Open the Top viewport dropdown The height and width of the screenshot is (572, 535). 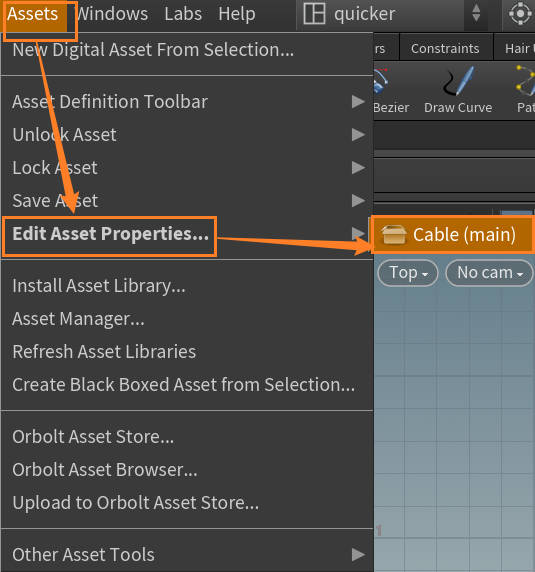click(x=408, y=273)
